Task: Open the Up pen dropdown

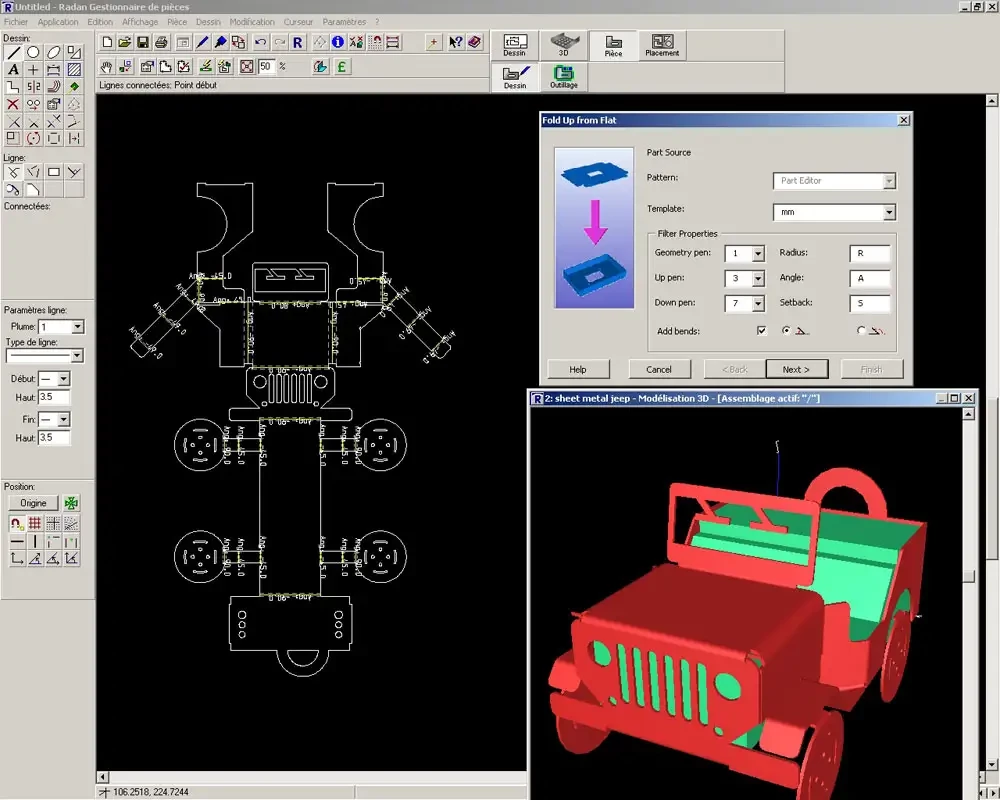Action: (758, 278)
